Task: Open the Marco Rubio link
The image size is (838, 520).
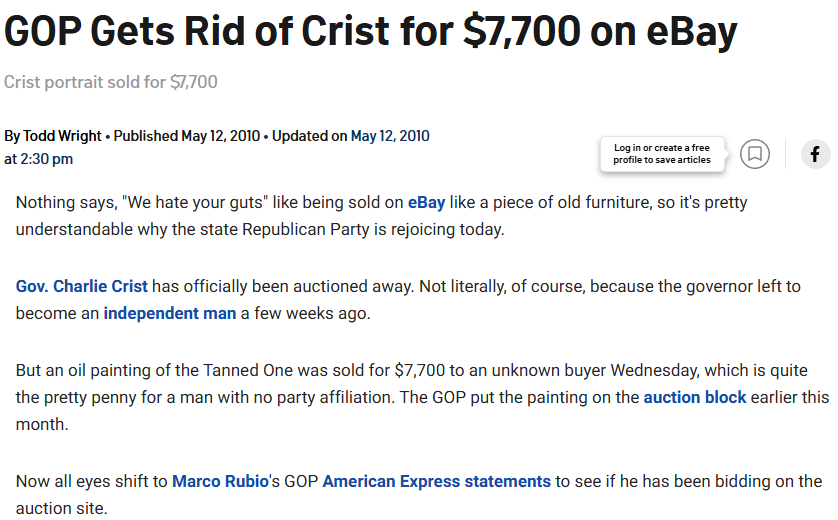Action: click(x=220, y=482)
